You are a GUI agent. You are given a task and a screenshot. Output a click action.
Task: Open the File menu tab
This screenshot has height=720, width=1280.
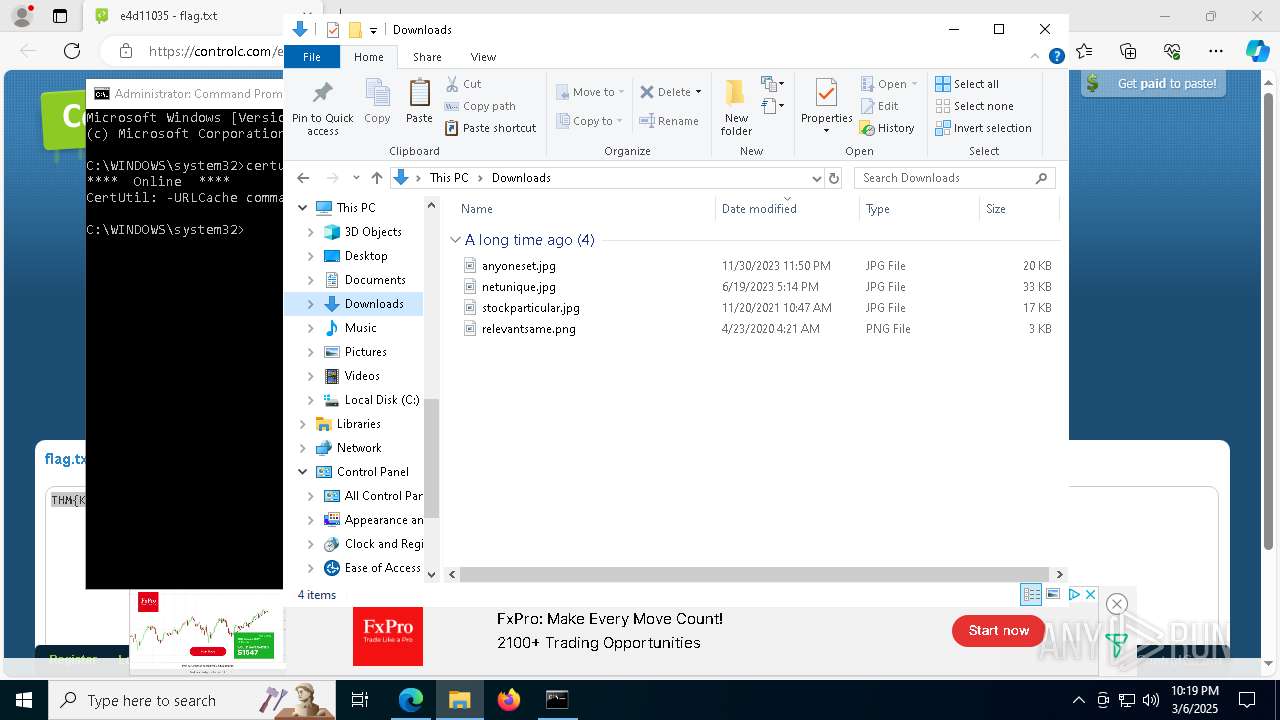[x=312, y=57]
